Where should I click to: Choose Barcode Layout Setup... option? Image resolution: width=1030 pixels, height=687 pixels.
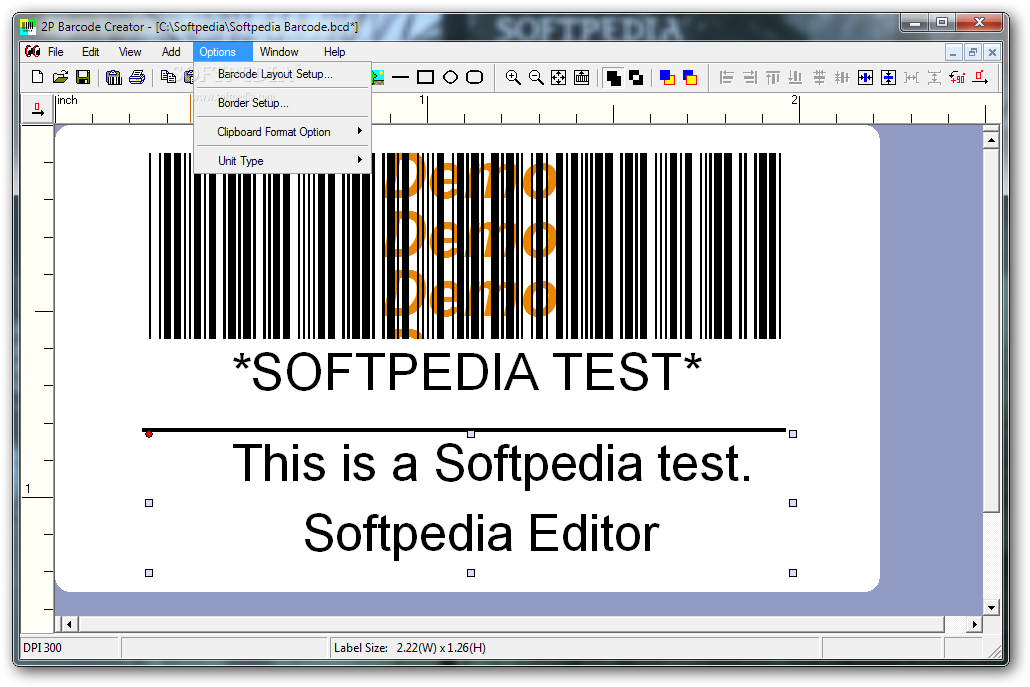point(282,74)
